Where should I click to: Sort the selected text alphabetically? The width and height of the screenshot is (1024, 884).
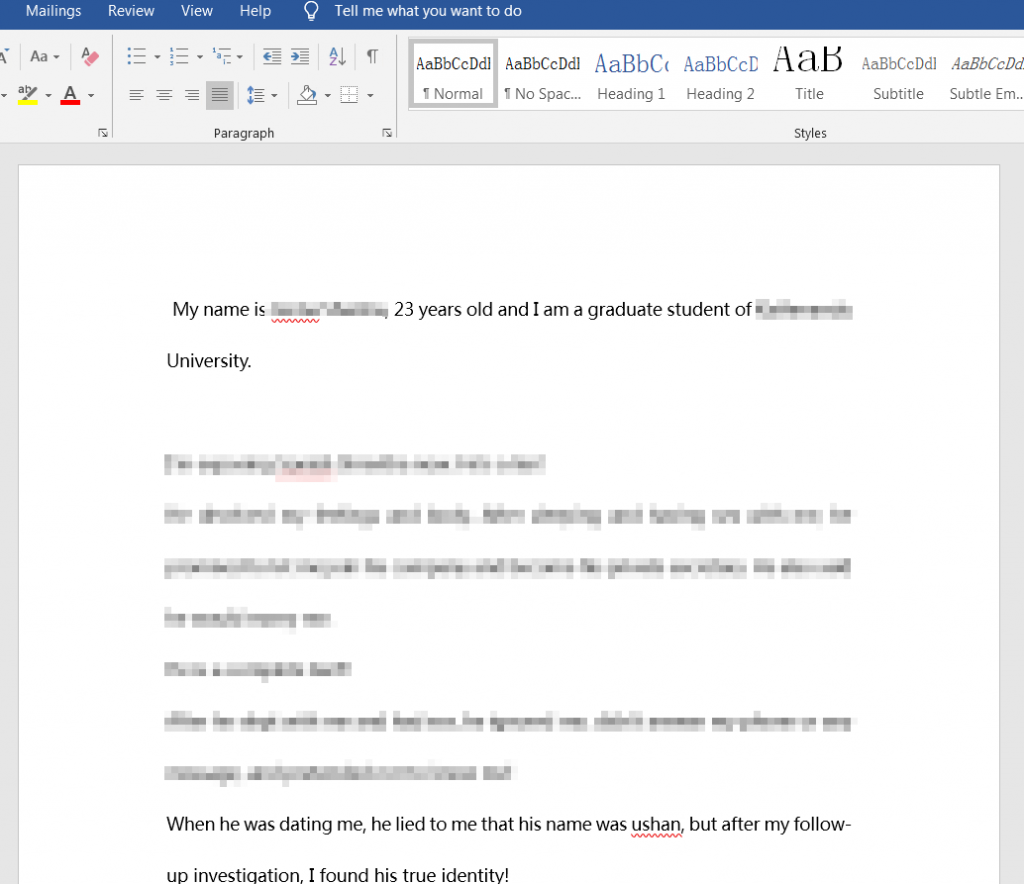pos(337,57)
